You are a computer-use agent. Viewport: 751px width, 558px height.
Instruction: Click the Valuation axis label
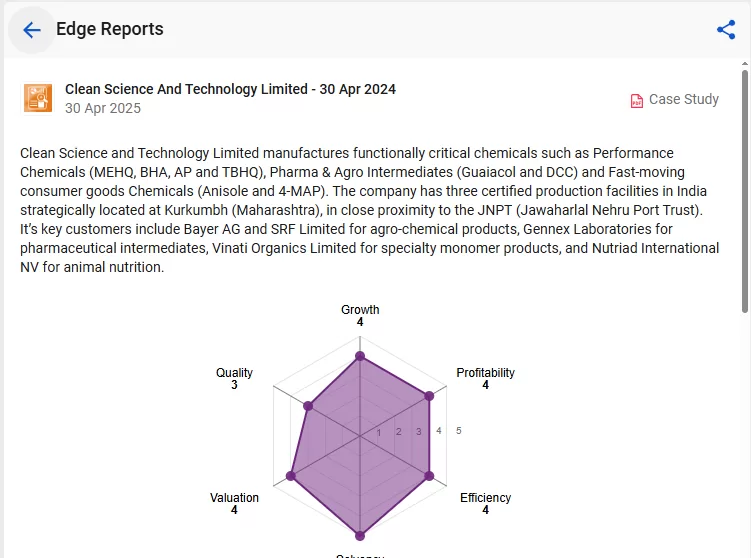(x=234, y=498)
